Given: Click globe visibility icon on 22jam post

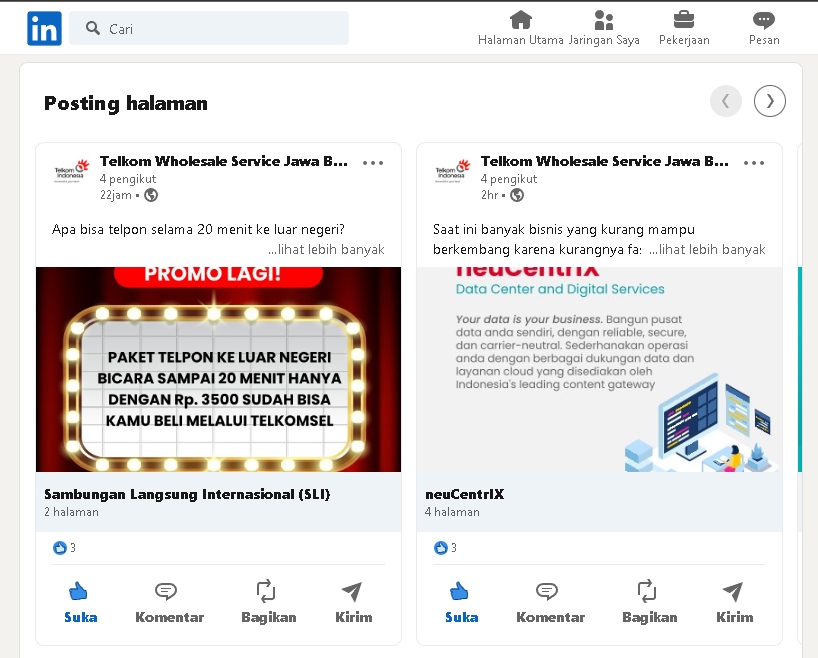Looking at the screenshot, I should pyautogui.click(x=151, y=195).
